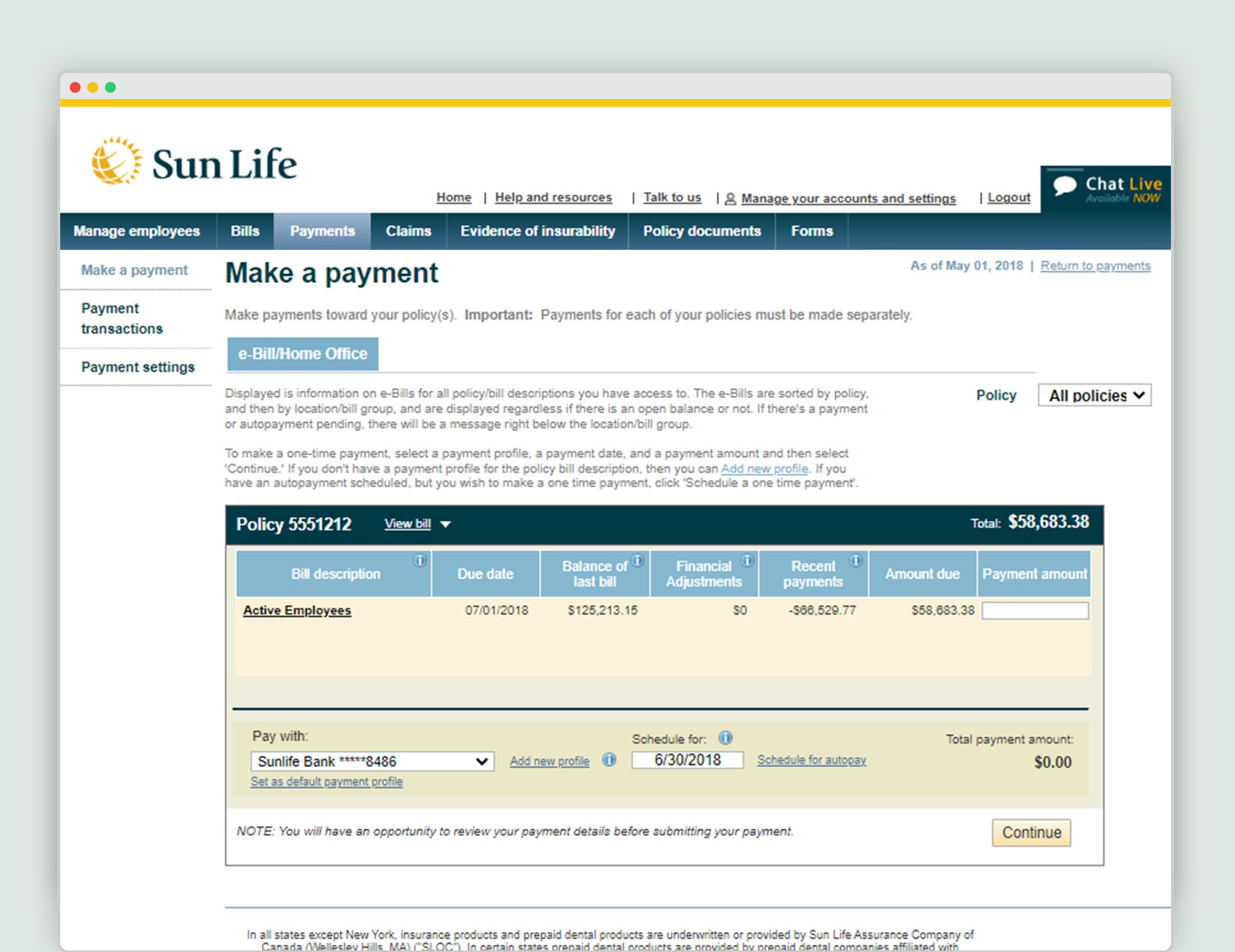Click the Policy 5551212 heading
This screenshot has height=952, width=1235.
tap(294, 524)
